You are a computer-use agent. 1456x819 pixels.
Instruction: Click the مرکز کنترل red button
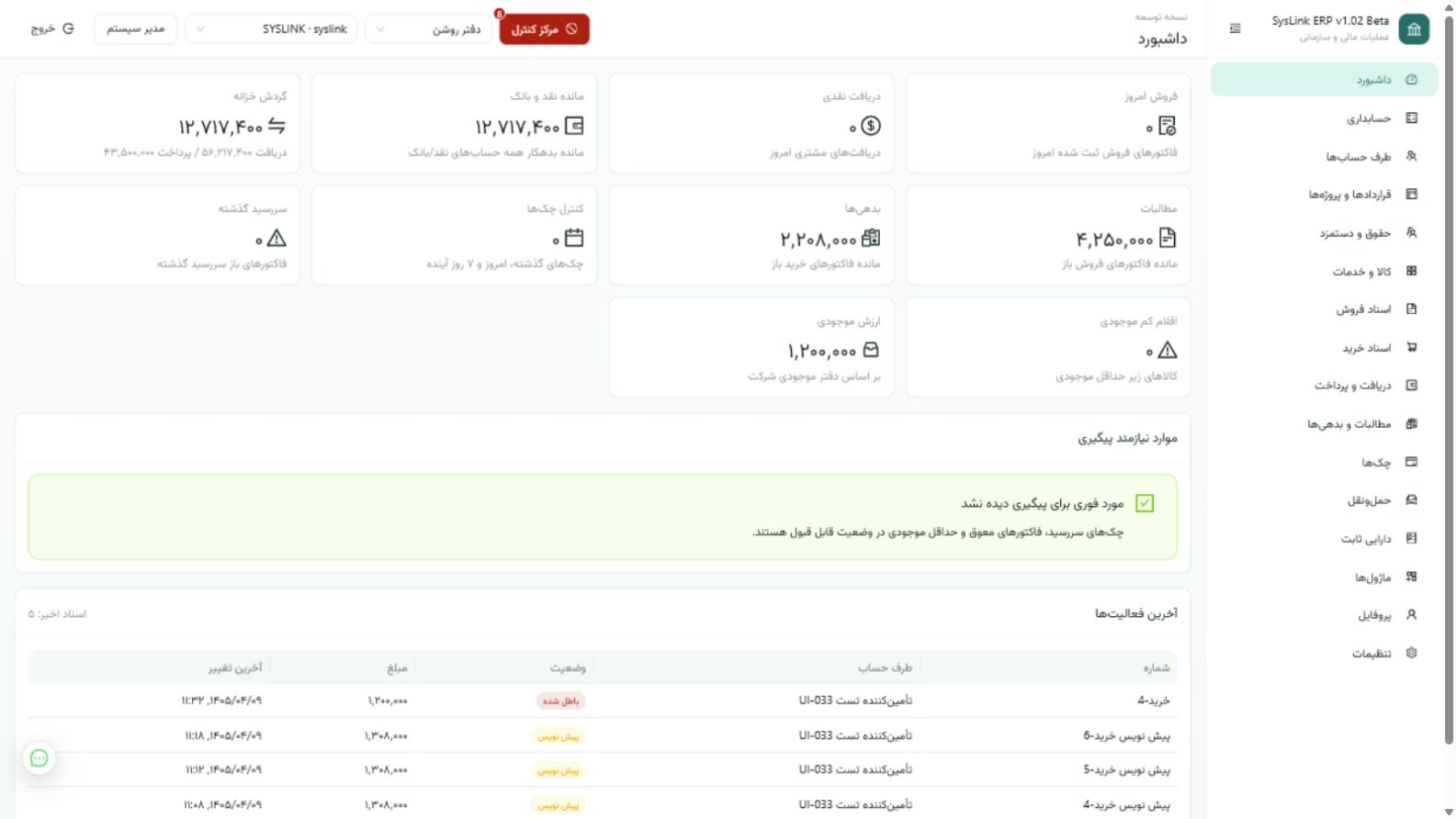coord(544,29)
